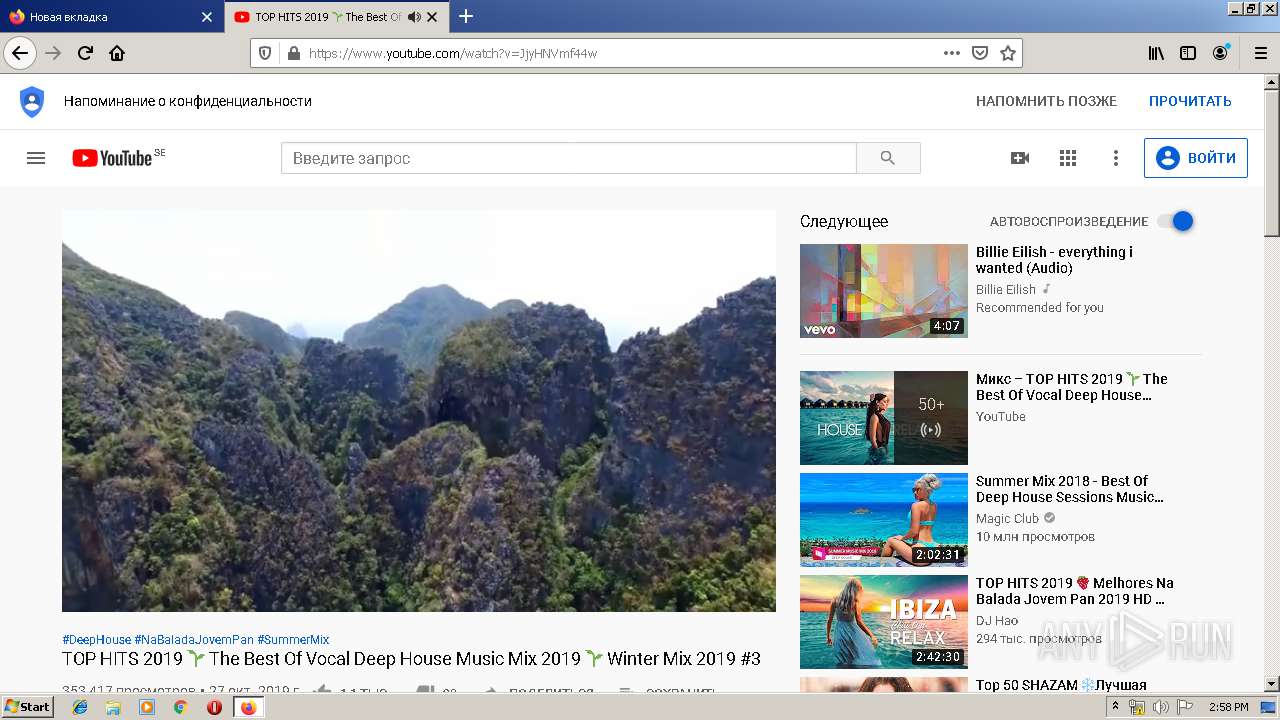Close the Новая вкладка tab
Image resolution: width=1280 pixels, height=720 pixels.
click(x=207, y=17)
